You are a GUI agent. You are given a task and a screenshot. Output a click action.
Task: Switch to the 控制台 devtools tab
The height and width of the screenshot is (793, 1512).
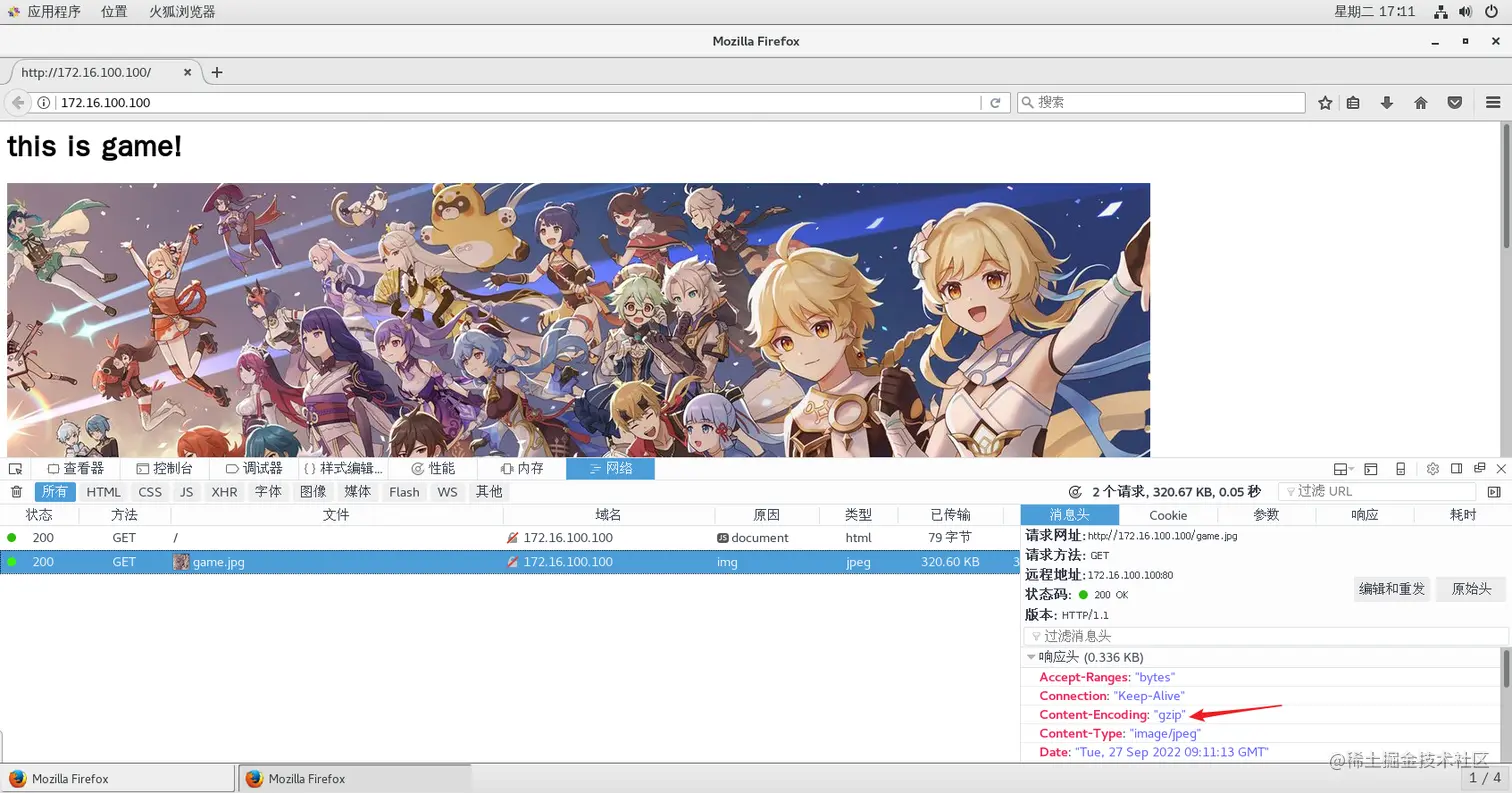(165, 469)
